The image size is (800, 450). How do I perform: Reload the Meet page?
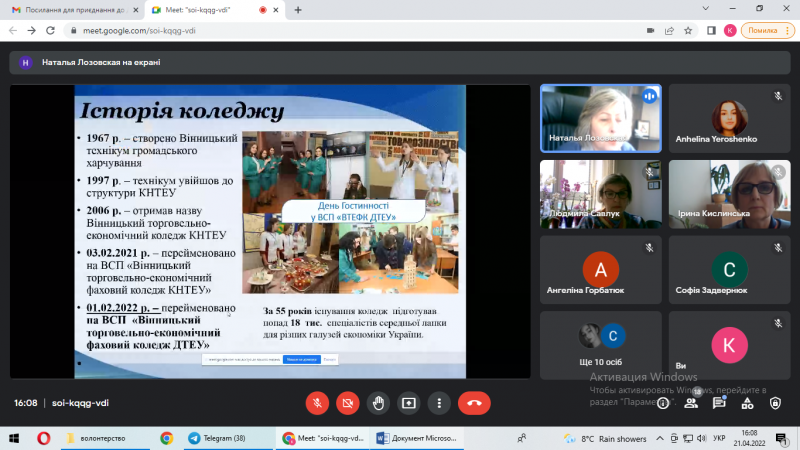point(51,31)
